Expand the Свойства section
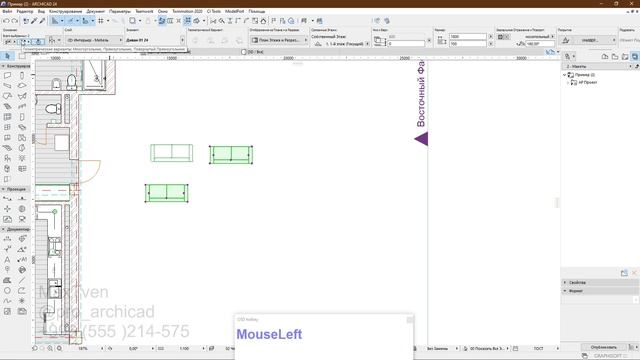This screenshot has height=360, width=640. 565,282
